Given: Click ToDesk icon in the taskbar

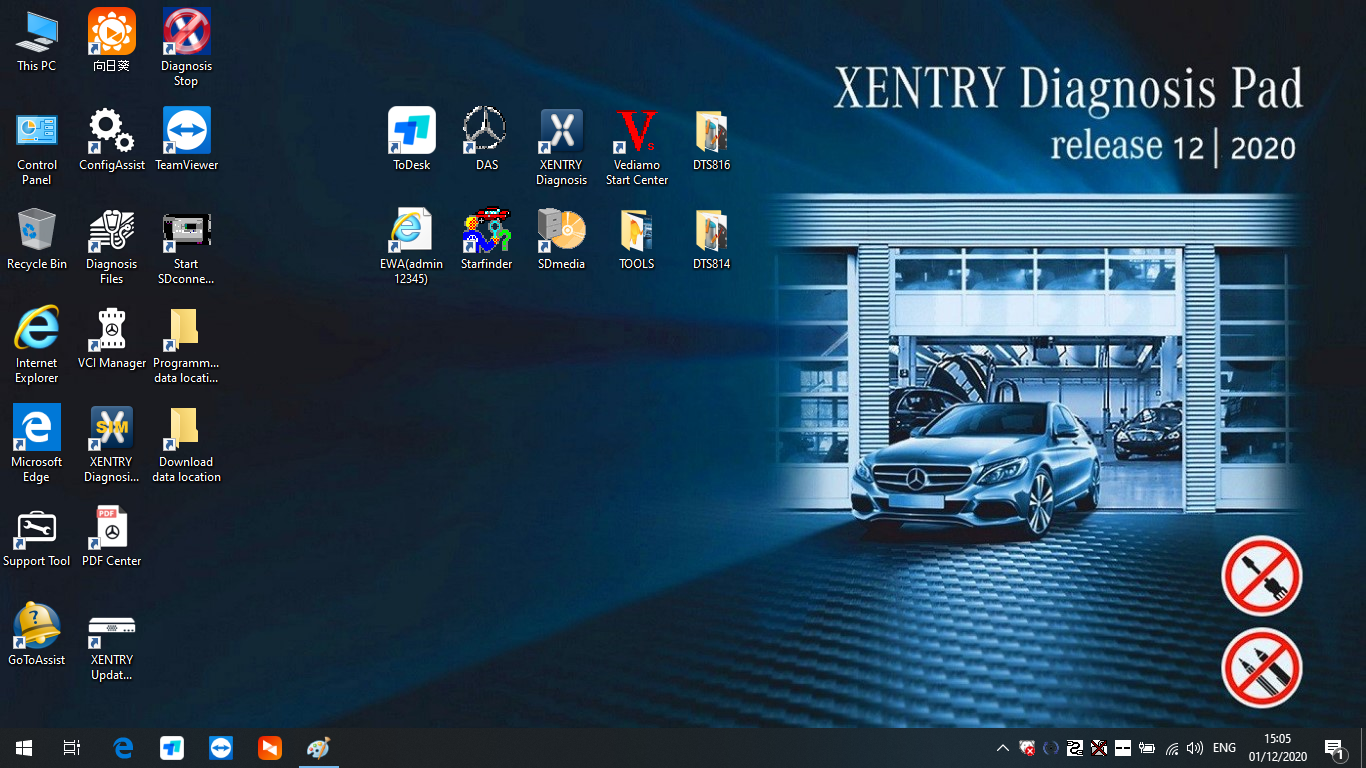Looking at the screenshot, I should (172, 748).
